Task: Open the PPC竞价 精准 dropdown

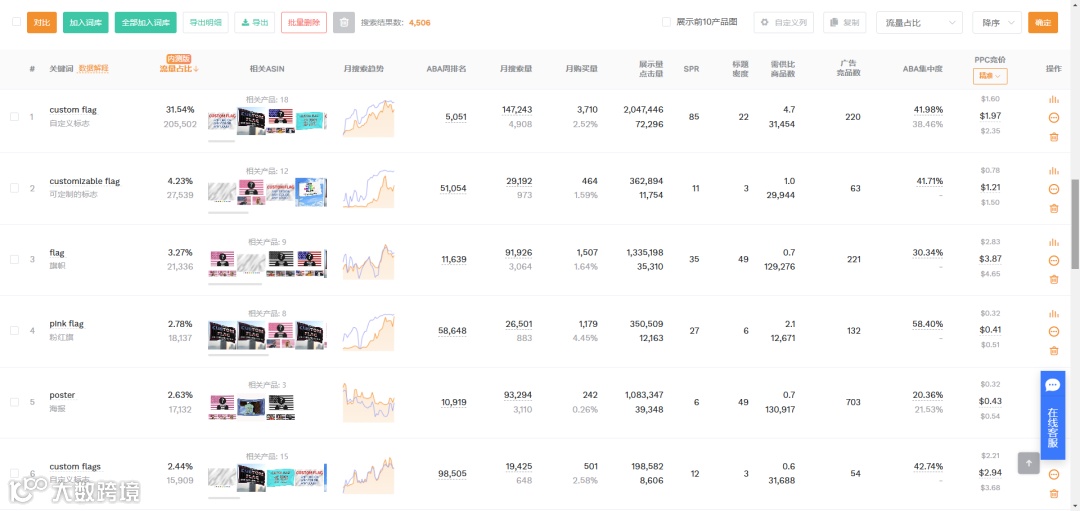Action: pyautogui.click(x=990, y=76)
